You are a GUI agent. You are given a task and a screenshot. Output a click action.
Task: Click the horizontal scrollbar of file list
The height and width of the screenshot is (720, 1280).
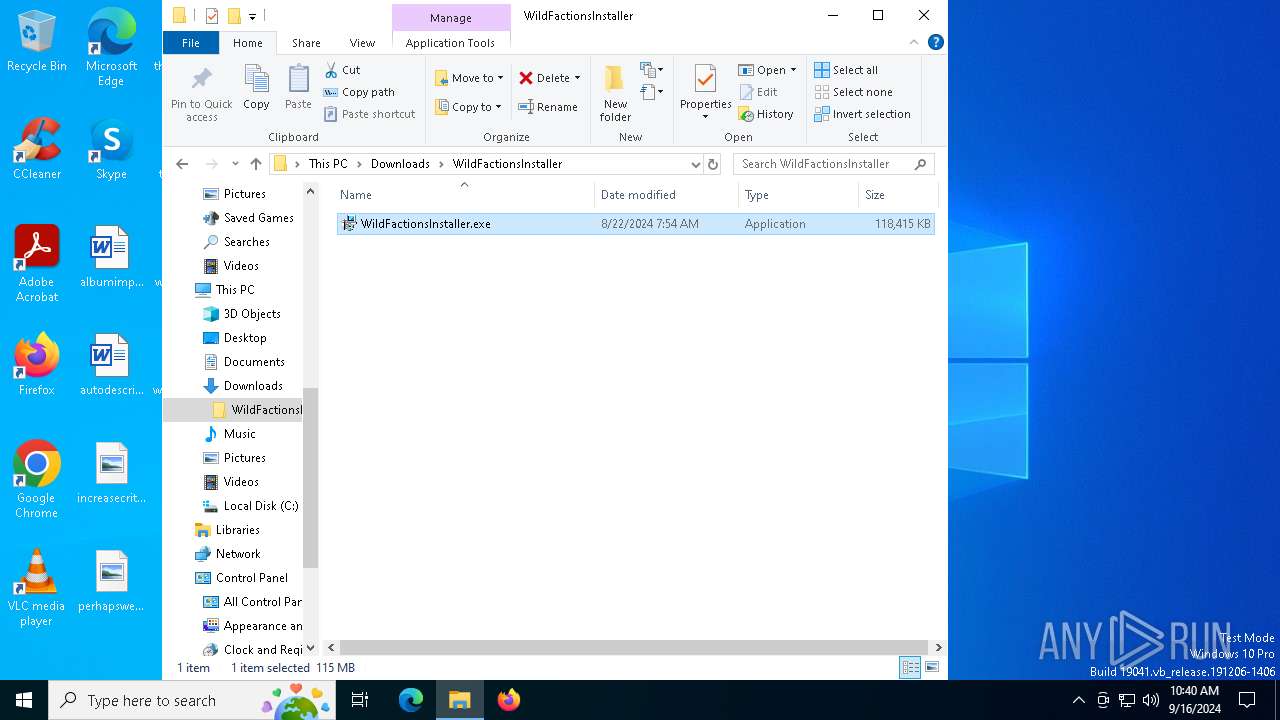click(x=634, y=647)
